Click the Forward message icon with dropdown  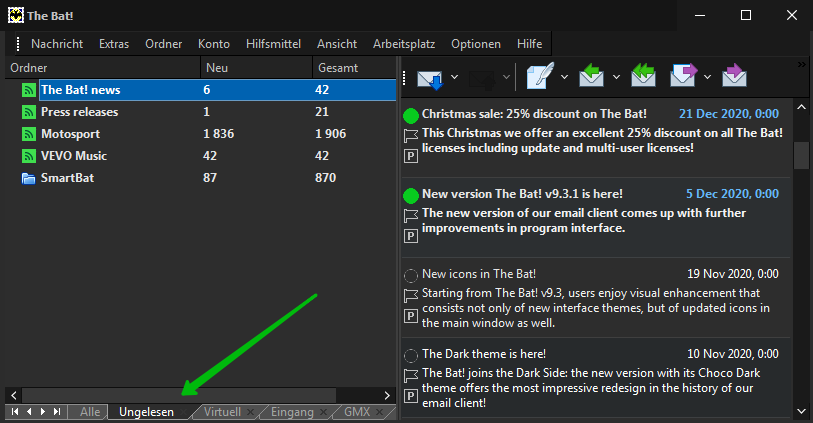click(x=683, y=76)
